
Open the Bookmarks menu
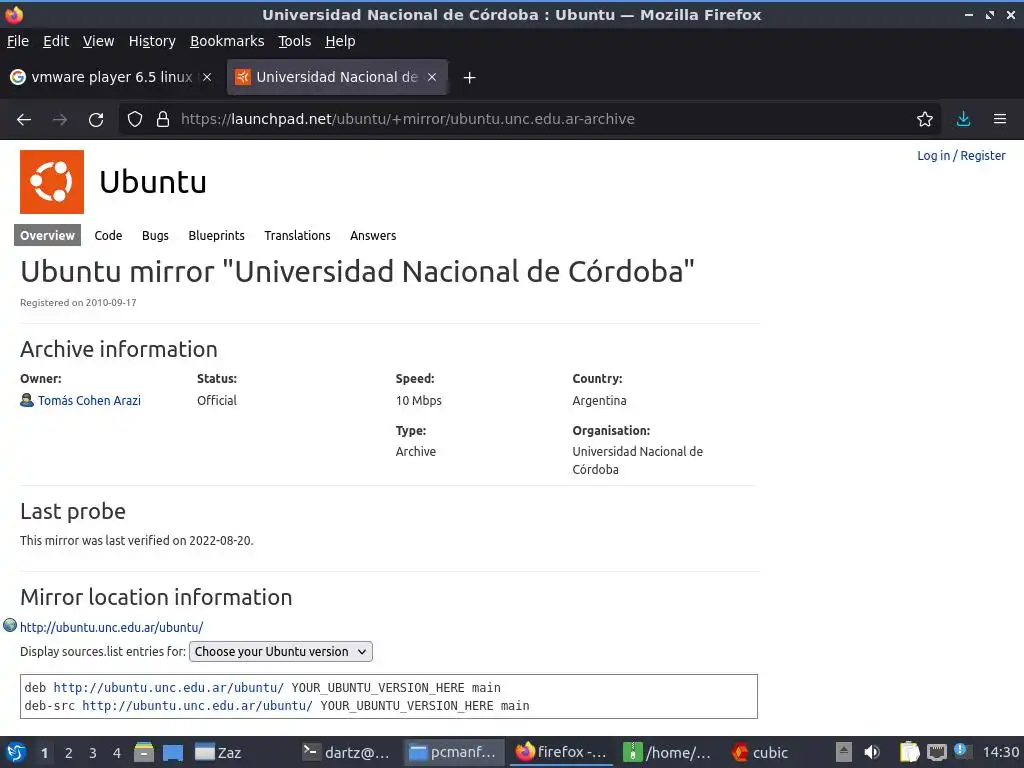pyautogui.click(x=227, y=41)
